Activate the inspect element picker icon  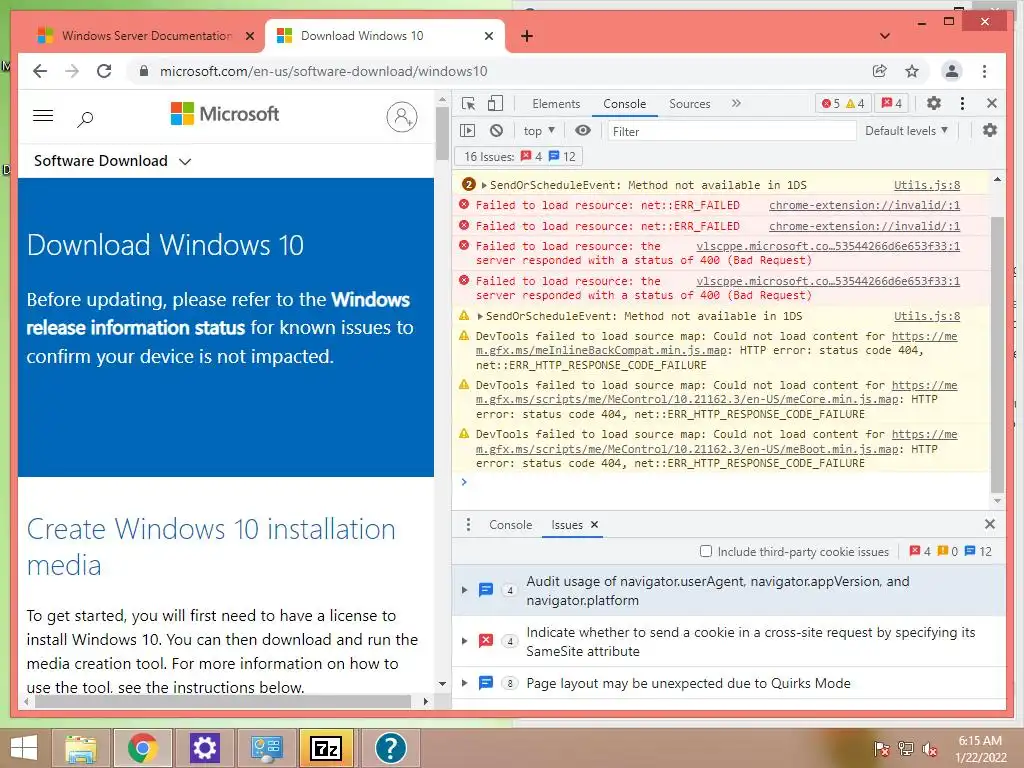[468, 104]
